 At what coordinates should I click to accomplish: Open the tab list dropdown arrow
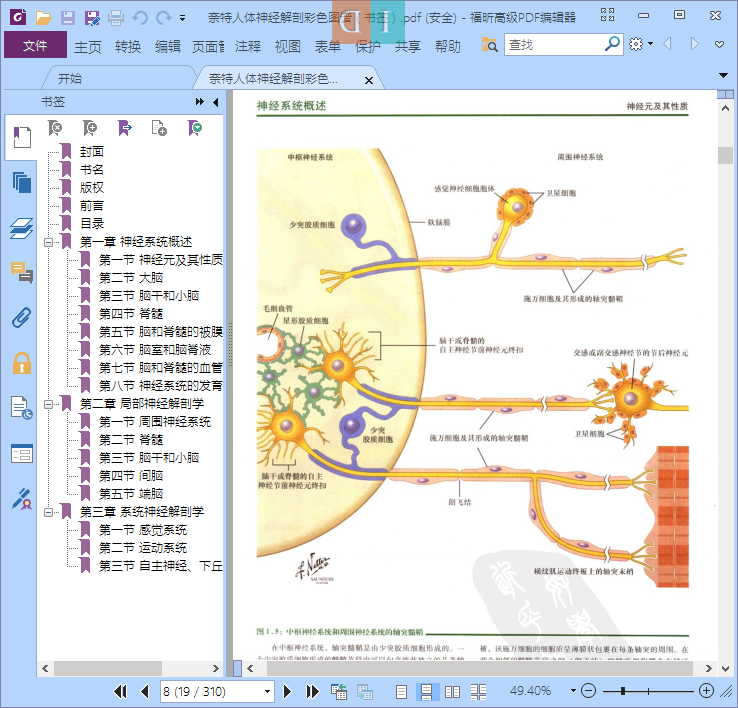(x=723, y=75)
